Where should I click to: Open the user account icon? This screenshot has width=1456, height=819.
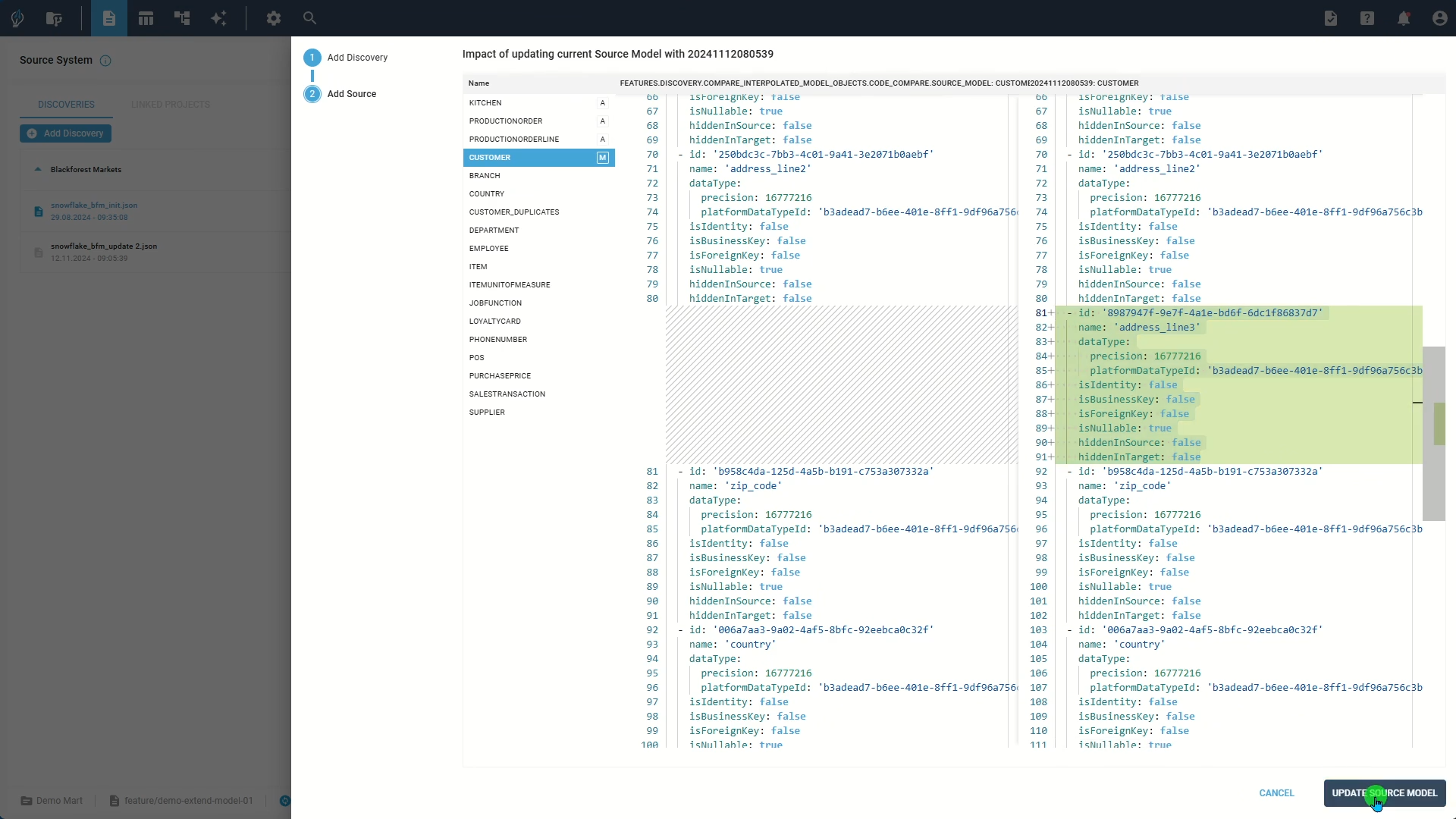1440,18
